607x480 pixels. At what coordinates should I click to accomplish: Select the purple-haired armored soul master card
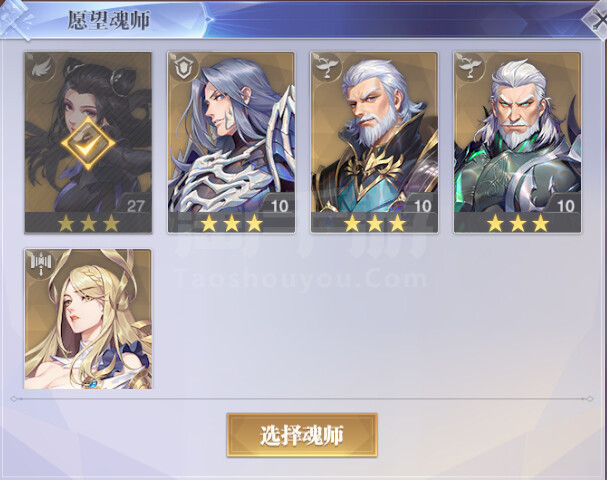coord(231,142)
